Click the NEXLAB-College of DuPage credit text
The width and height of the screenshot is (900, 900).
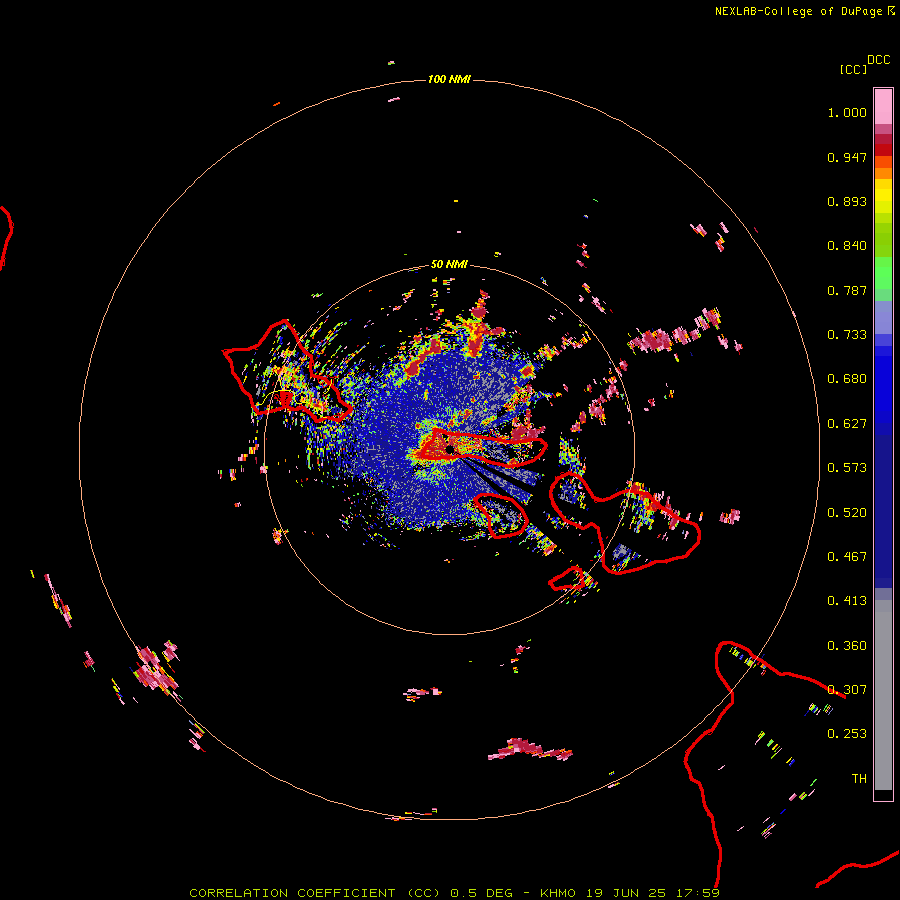(x=798, y=11)
